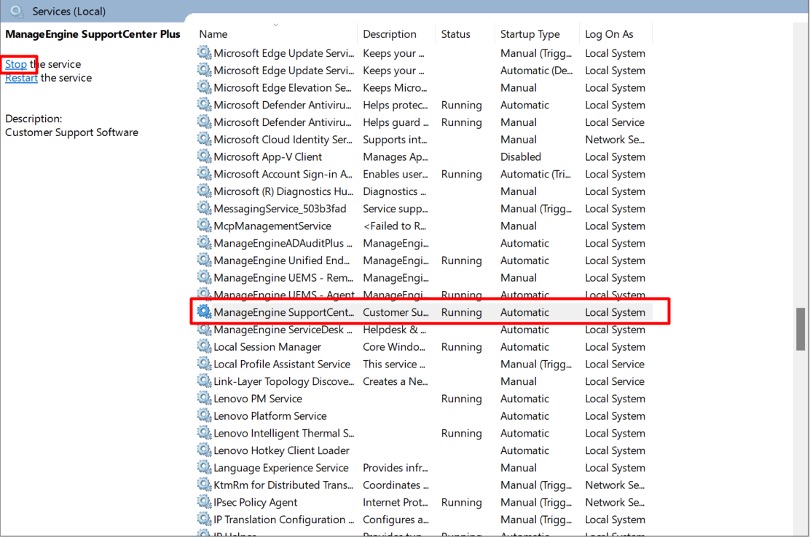Click gear icon of IPsec Policy Agent

(x=204, y=502)
